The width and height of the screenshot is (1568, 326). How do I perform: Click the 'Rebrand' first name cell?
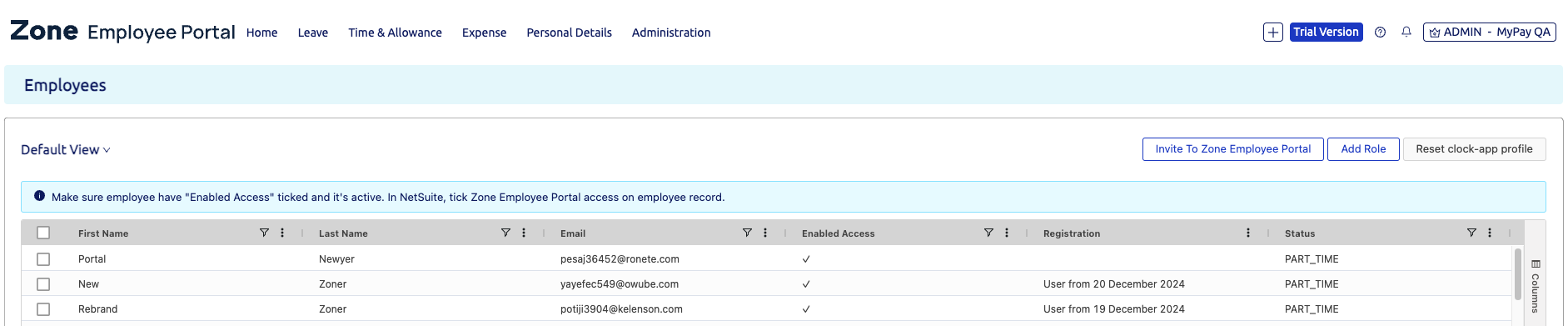pyautogui.click(x=97, y=309)
